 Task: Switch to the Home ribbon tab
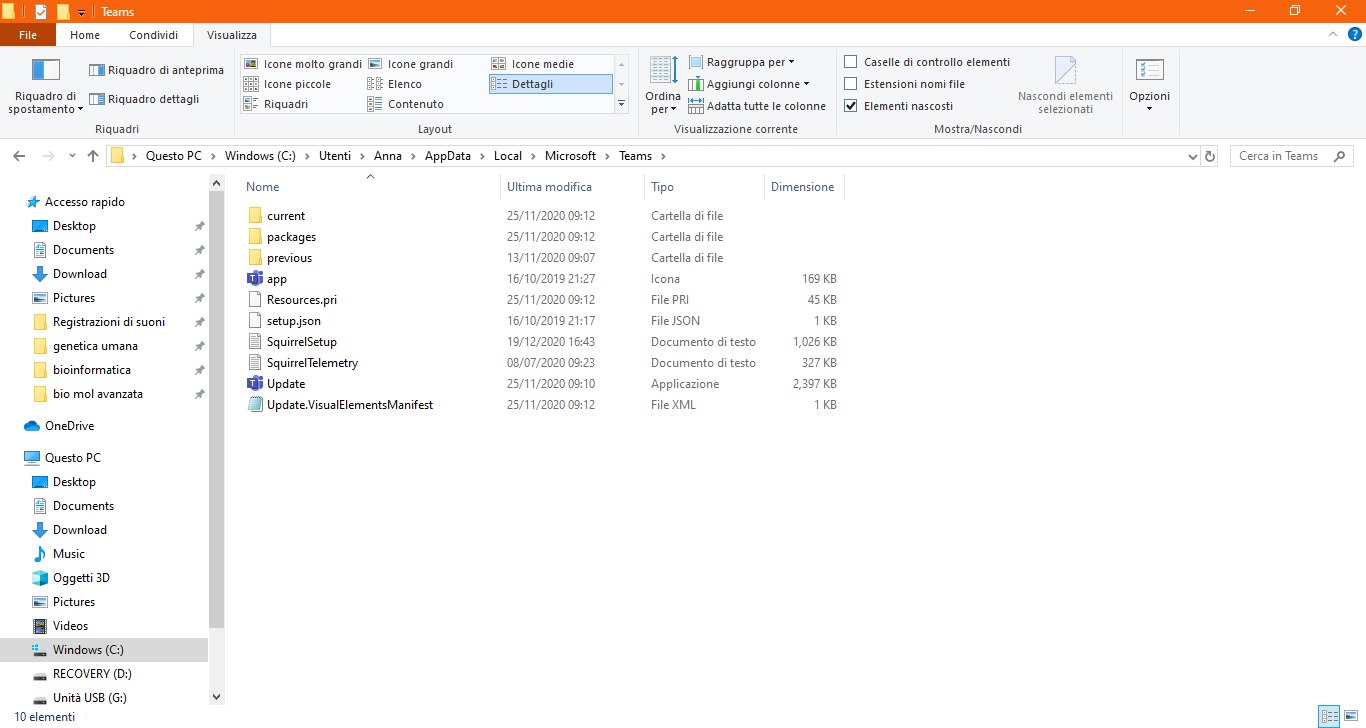[85, 35]
